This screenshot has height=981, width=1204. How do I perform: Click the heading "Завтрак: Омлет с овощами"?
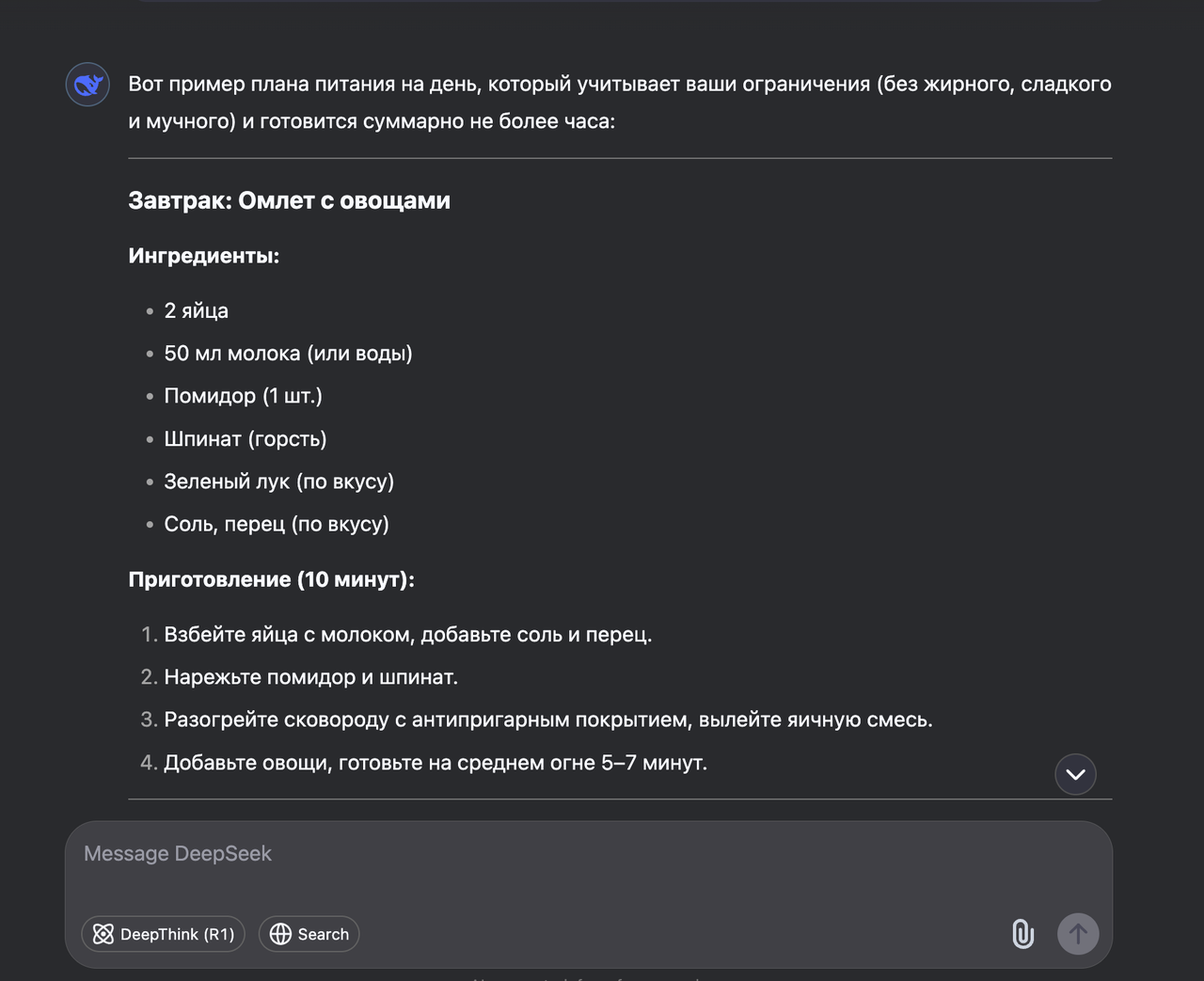289,200
